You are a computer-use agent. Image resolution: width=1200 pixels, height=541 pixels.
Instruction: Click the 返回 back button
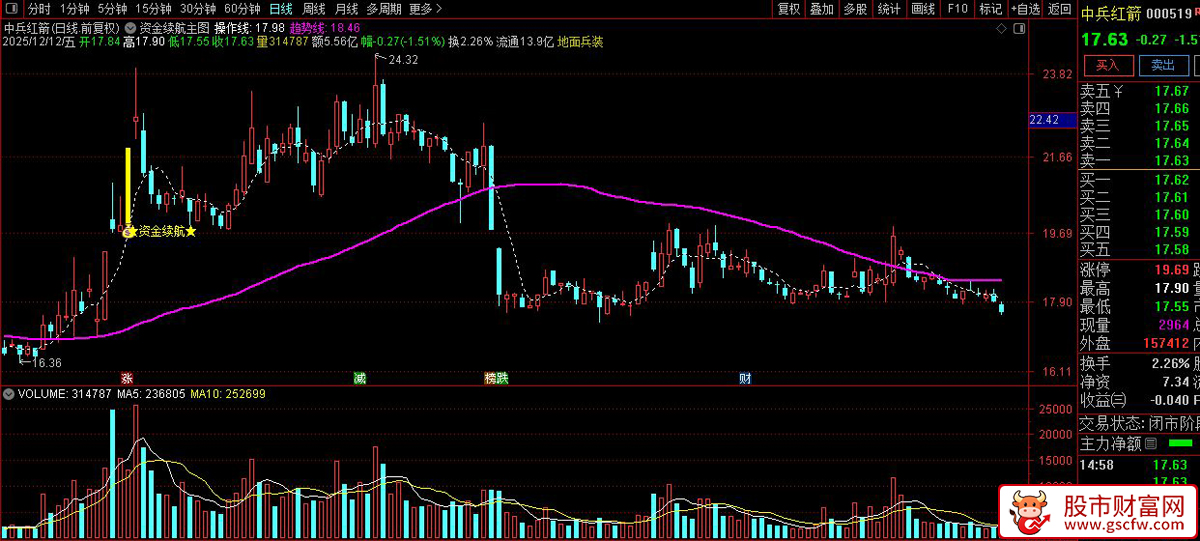click(1059, 9)
